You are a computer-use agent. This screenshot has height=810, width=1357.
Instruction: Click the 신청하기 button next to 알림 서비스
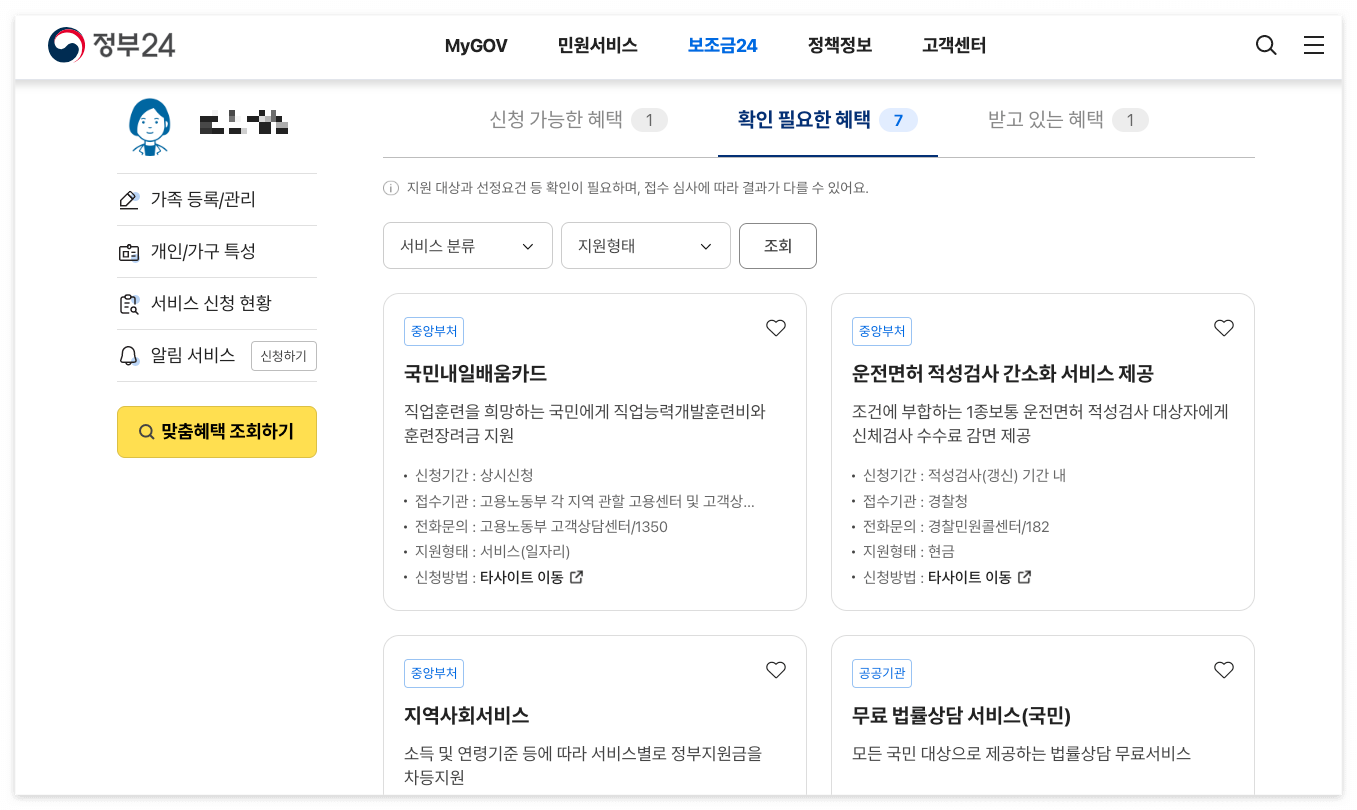(x=284, y=356)
